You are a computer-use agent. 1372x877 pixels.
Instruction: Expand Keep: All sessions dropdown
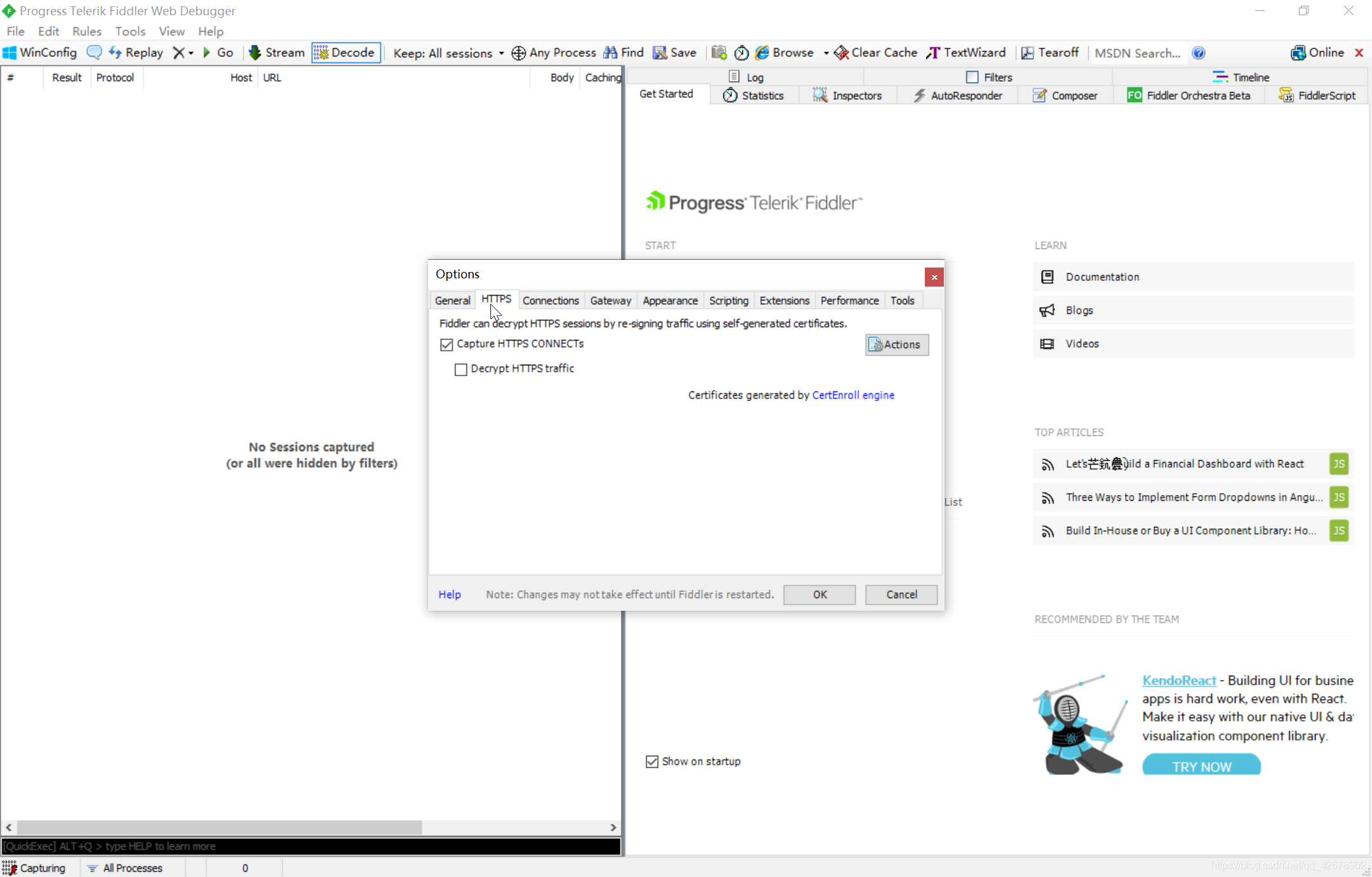501,53
